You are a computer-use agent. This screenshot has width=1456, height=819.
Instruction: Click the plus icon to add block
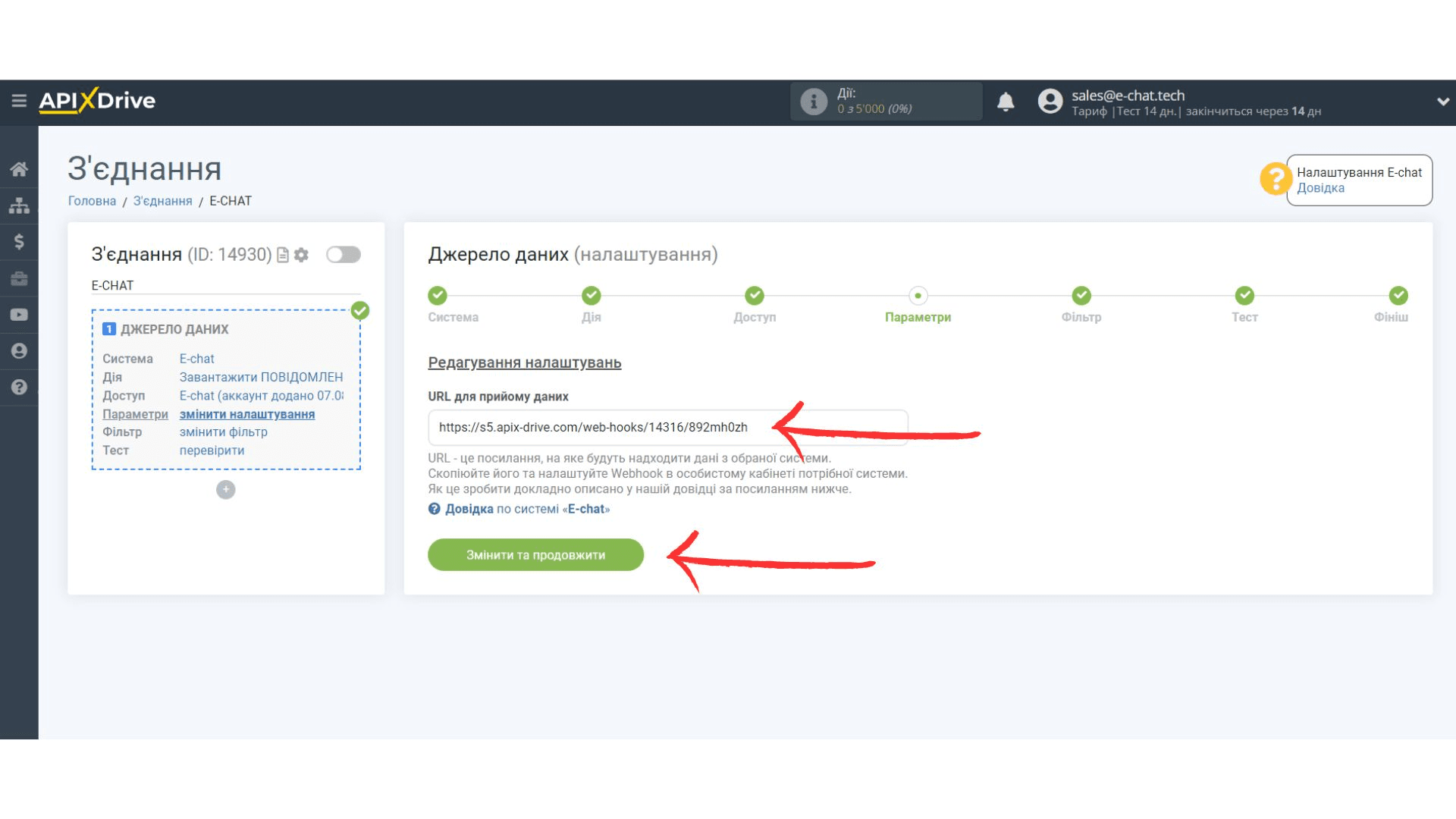pos(226,490)
